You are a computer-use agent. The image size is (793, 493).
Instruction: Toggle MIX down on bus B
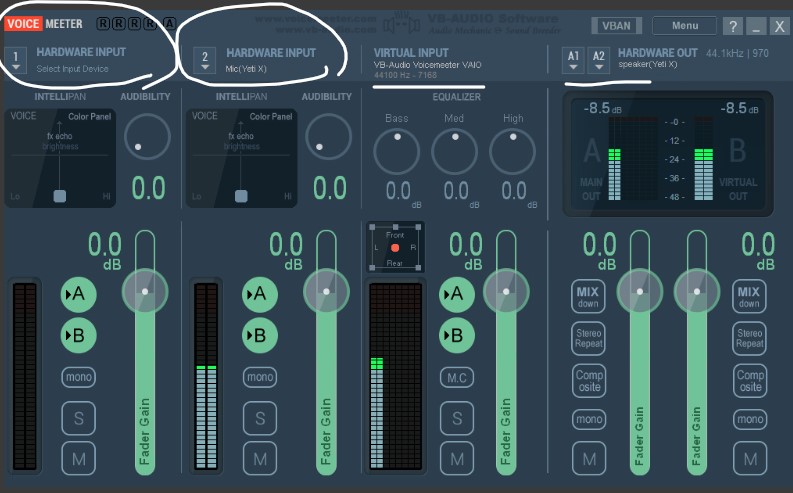[749, 296]
